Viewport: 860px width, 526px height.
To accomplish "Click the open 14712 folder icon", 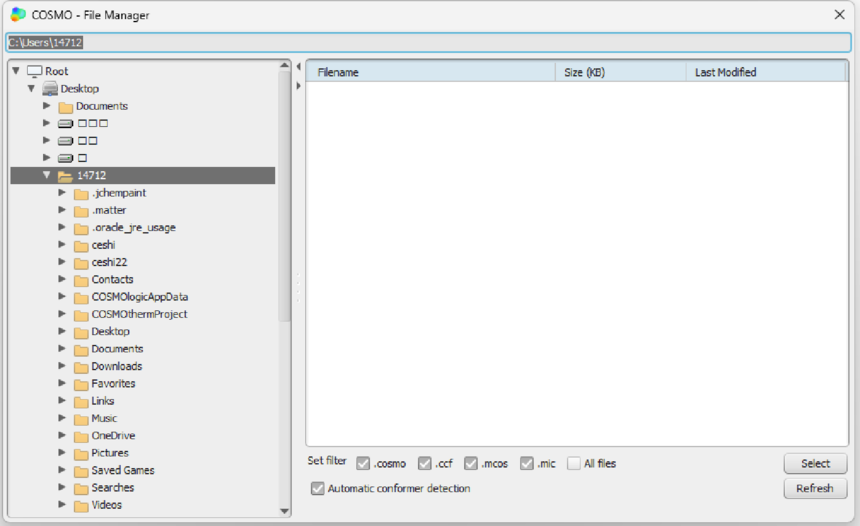I will point(65,176).
